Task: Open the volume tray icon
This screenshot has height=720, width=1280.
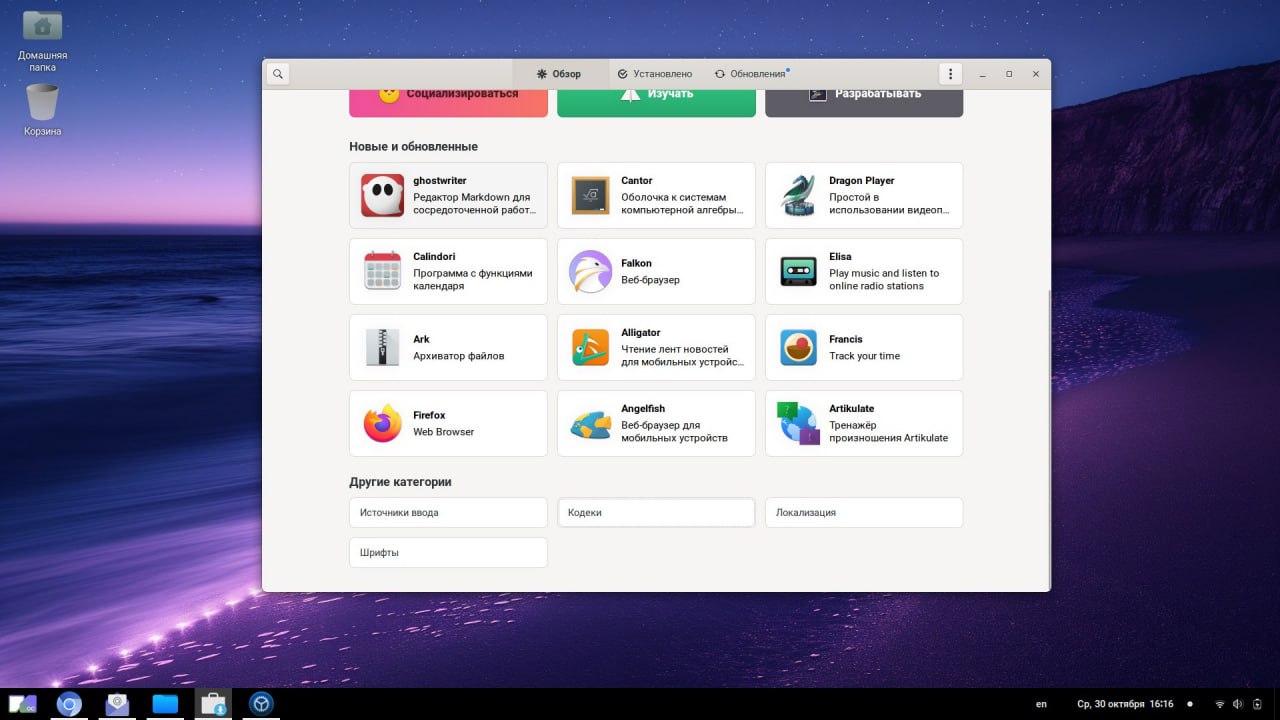Action: tap(1238, 704)
